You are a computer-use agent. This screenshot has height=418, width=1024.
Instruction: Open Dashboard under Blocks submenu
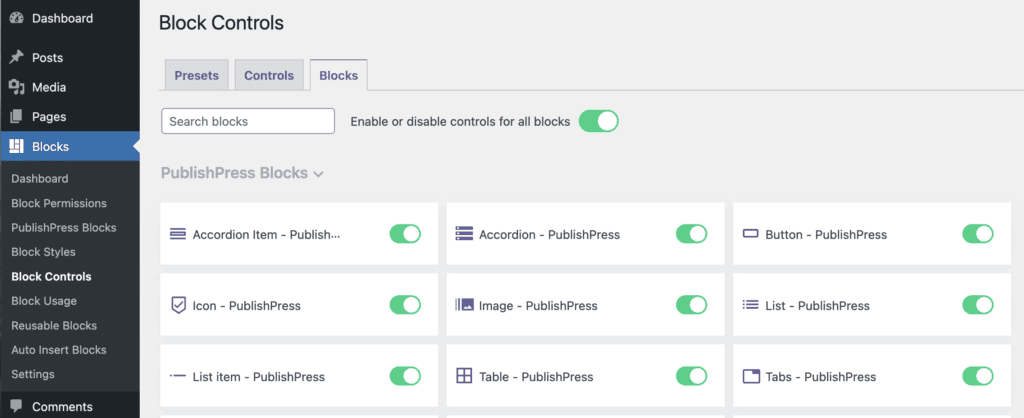(40, 178)
